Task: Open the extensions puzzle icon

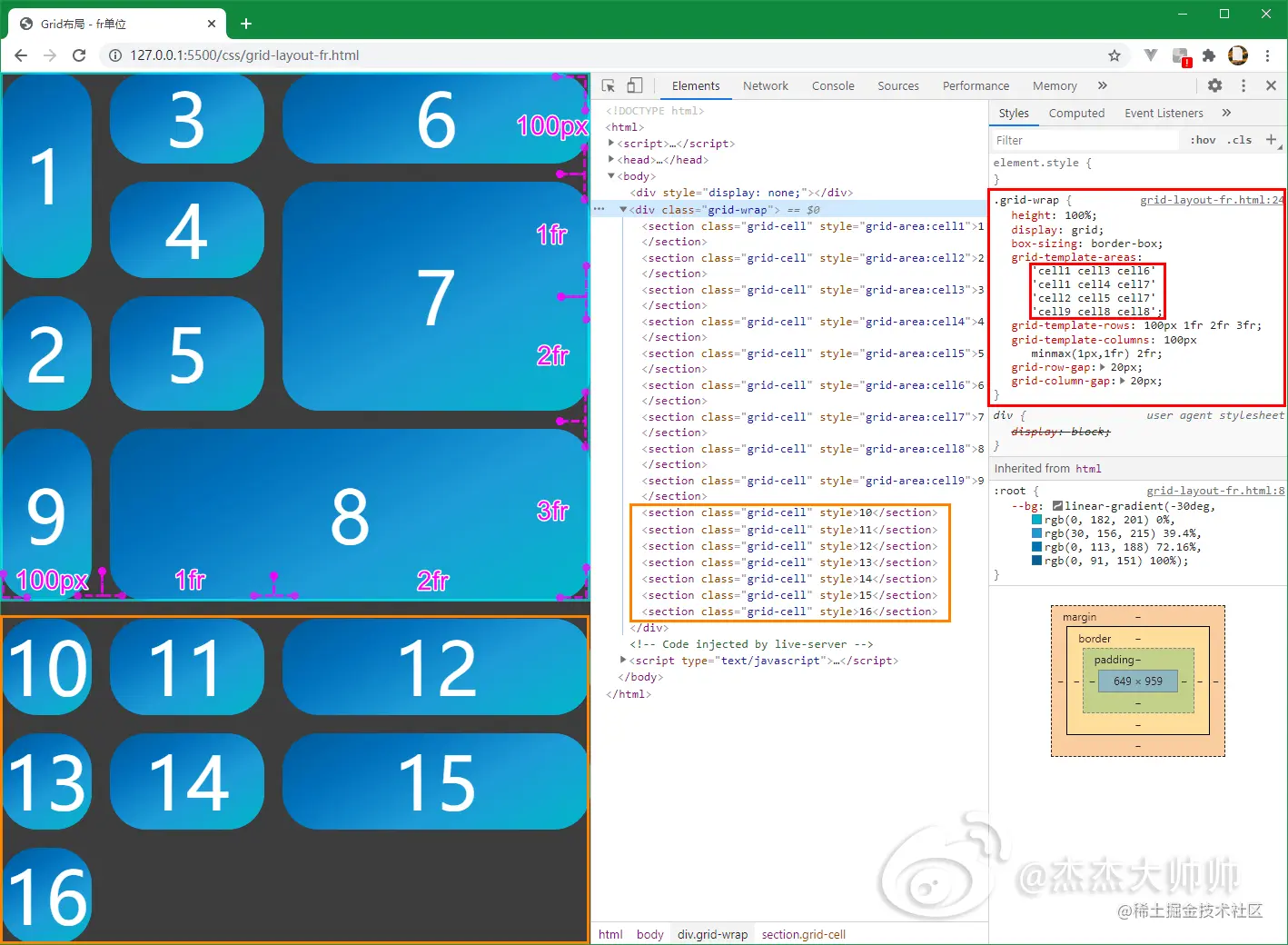Action: [x=1209, y=55]
